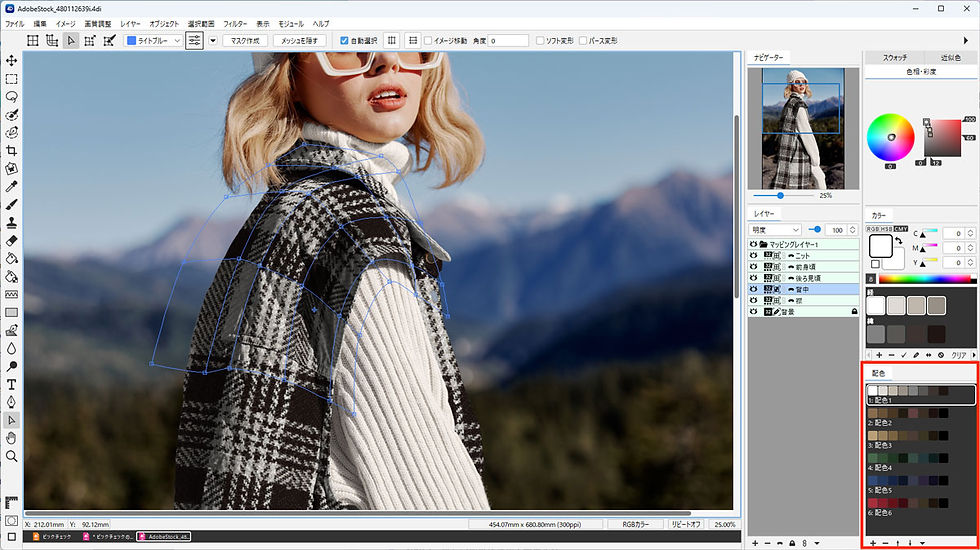The width and height of the screenshot is (980, 550).
Task: Add new layer with plus icon
Action: click(x=755, y=543)
